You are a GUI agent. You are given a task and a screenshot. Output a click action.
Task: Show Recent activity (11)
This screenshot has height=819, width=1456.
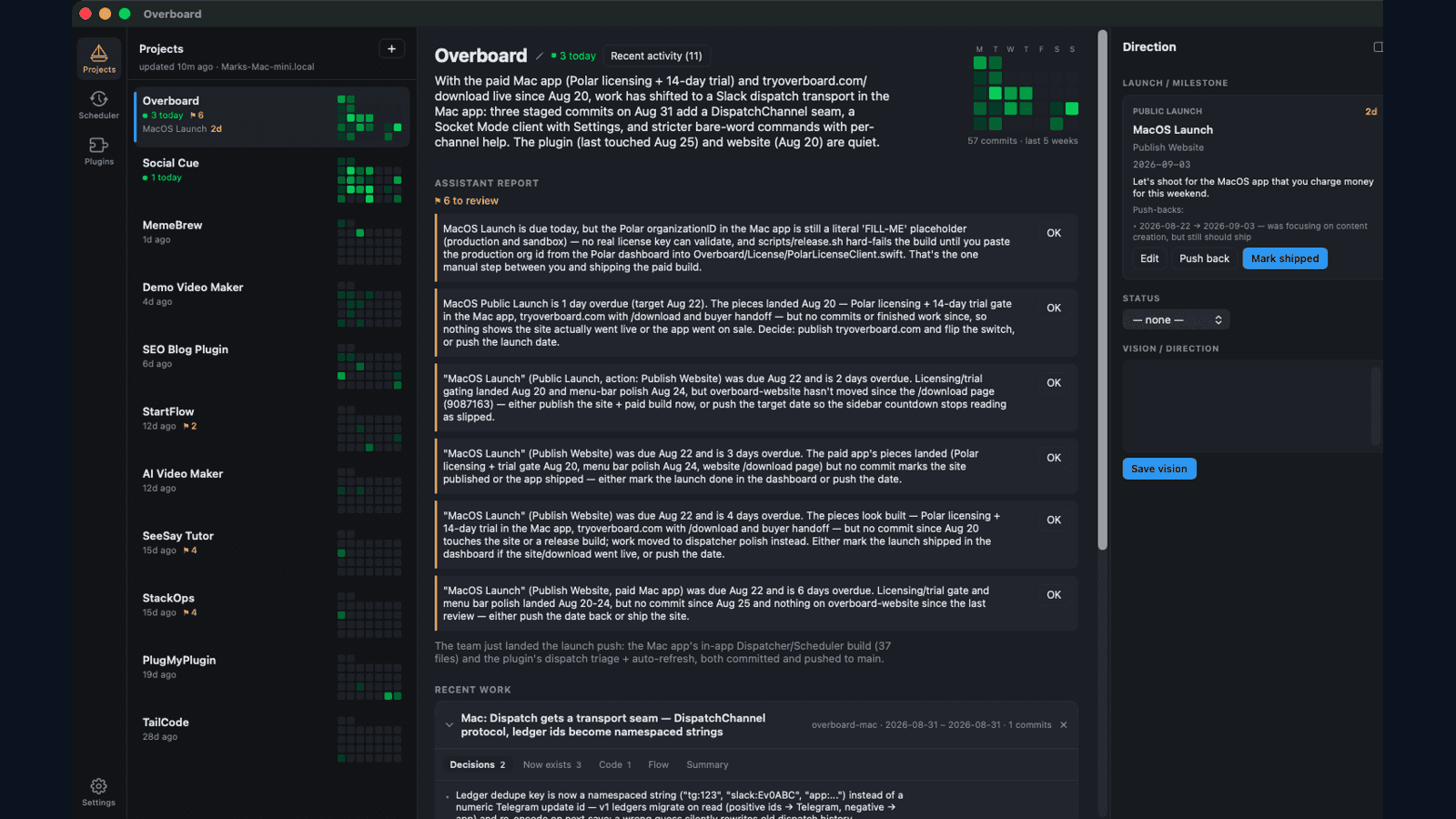tap(656, 56)
